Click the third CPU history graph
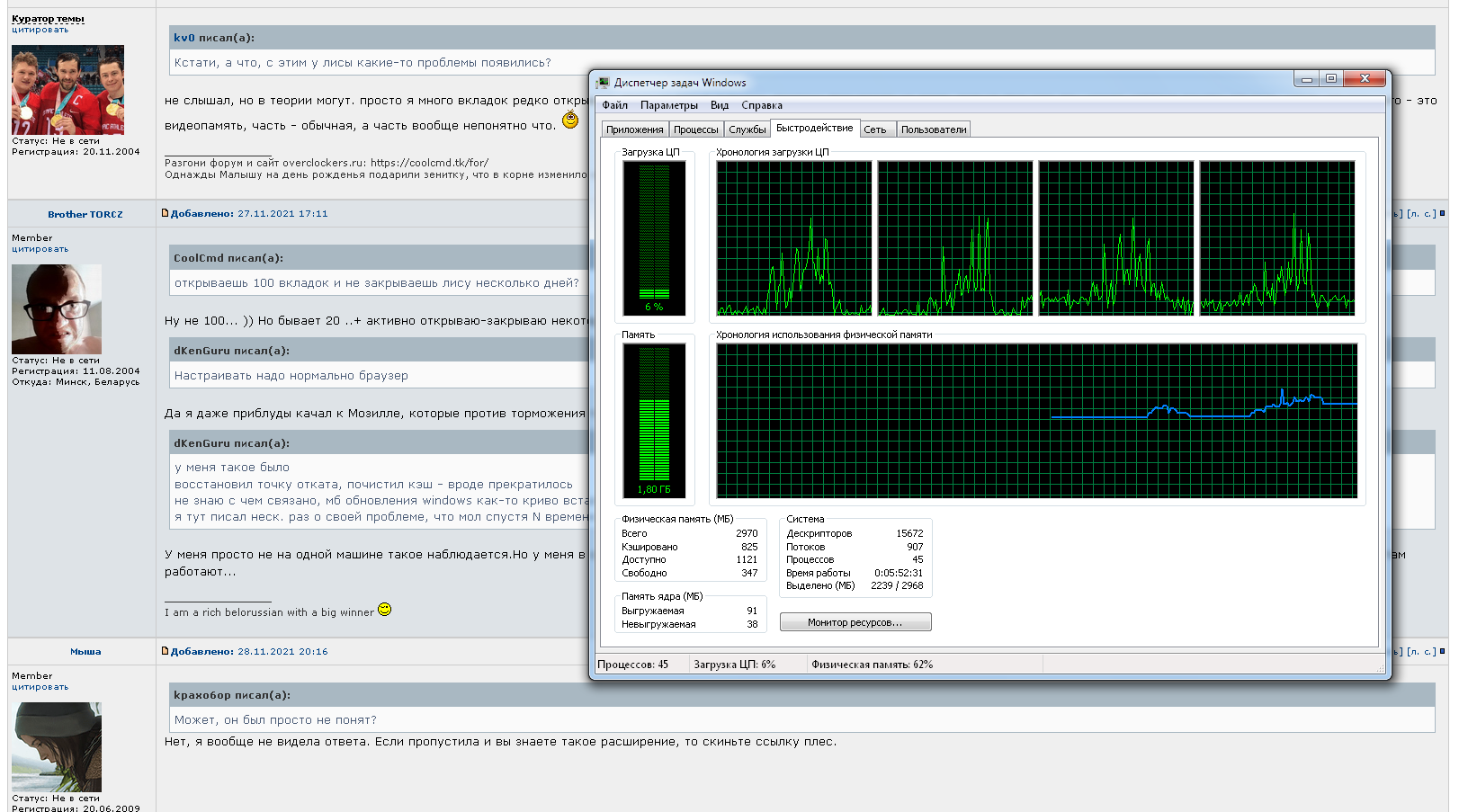This screenshot has height=812, width=1468. tap(1116, 238)
